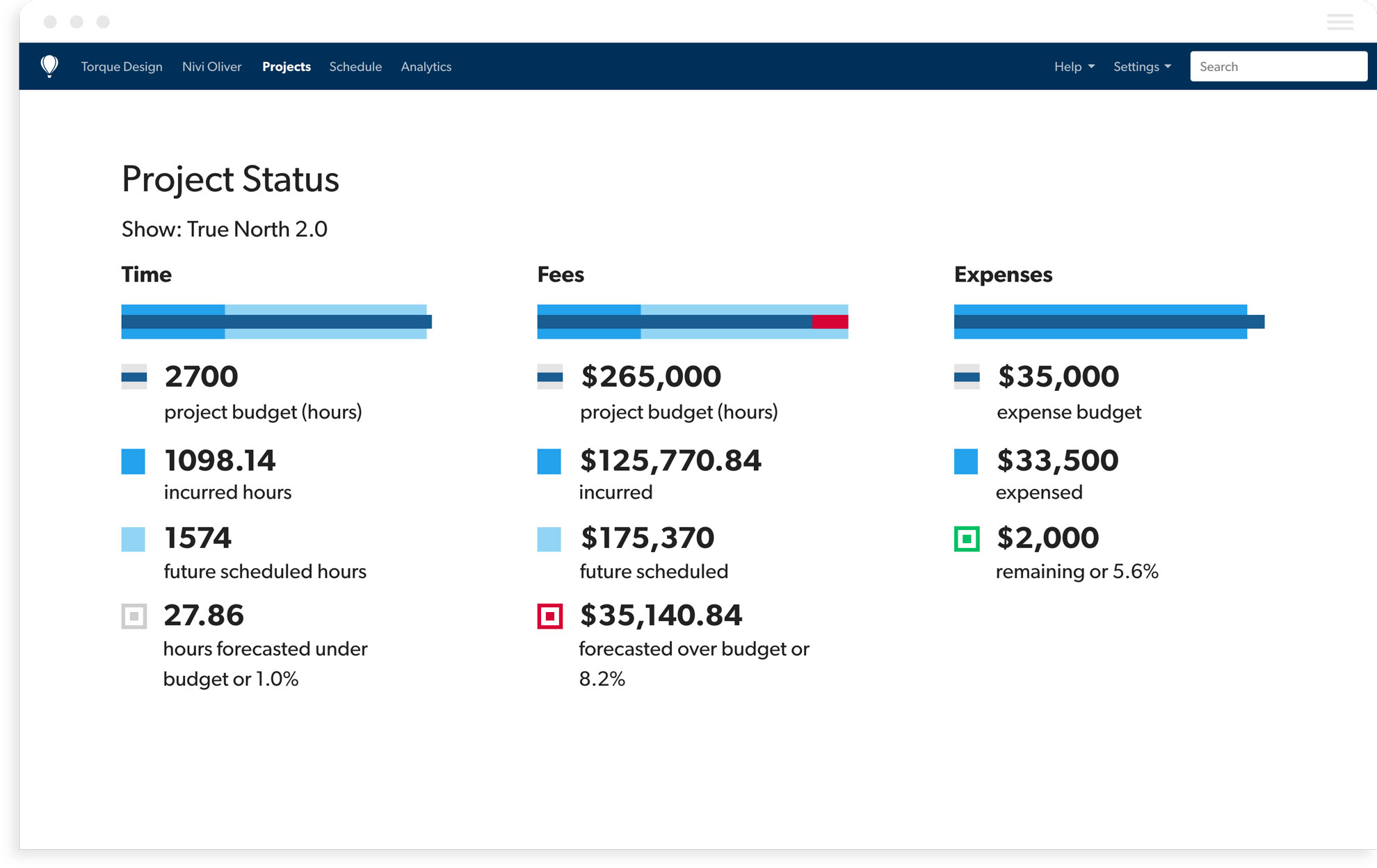Select the project budget legend icon under Time
Screen dimensions: 1377x868
click(x=134, y=376)
